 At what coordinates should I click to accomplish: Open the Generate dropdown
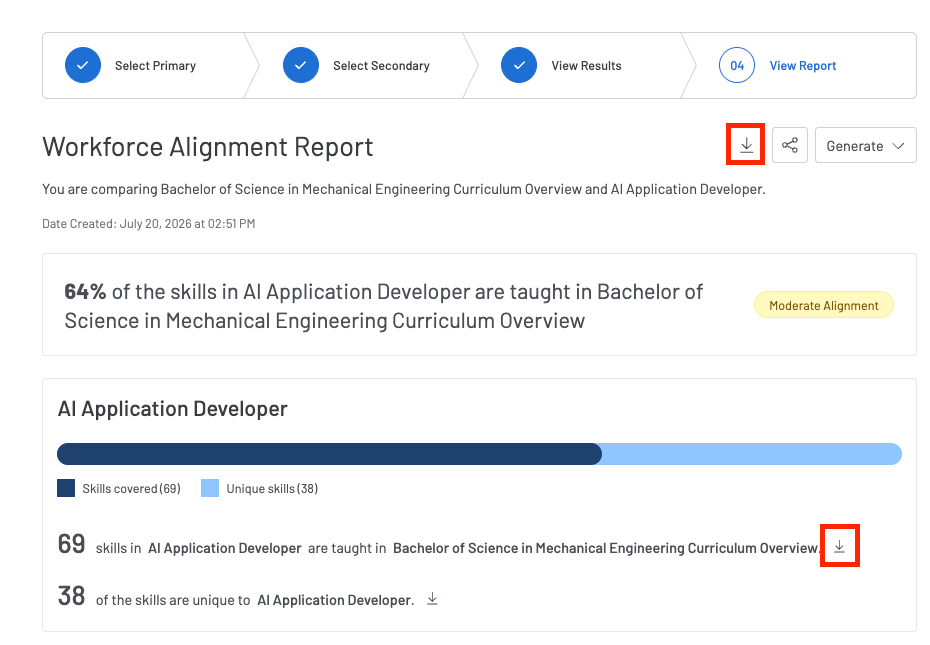[865, 145]
